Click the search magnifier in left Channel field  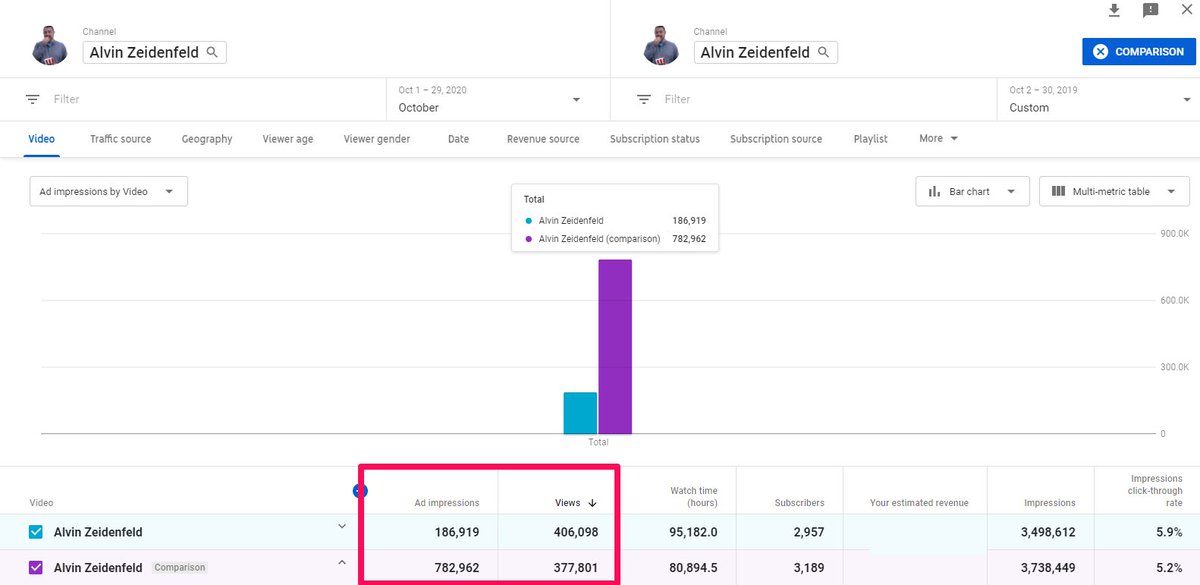click(213, 51)
